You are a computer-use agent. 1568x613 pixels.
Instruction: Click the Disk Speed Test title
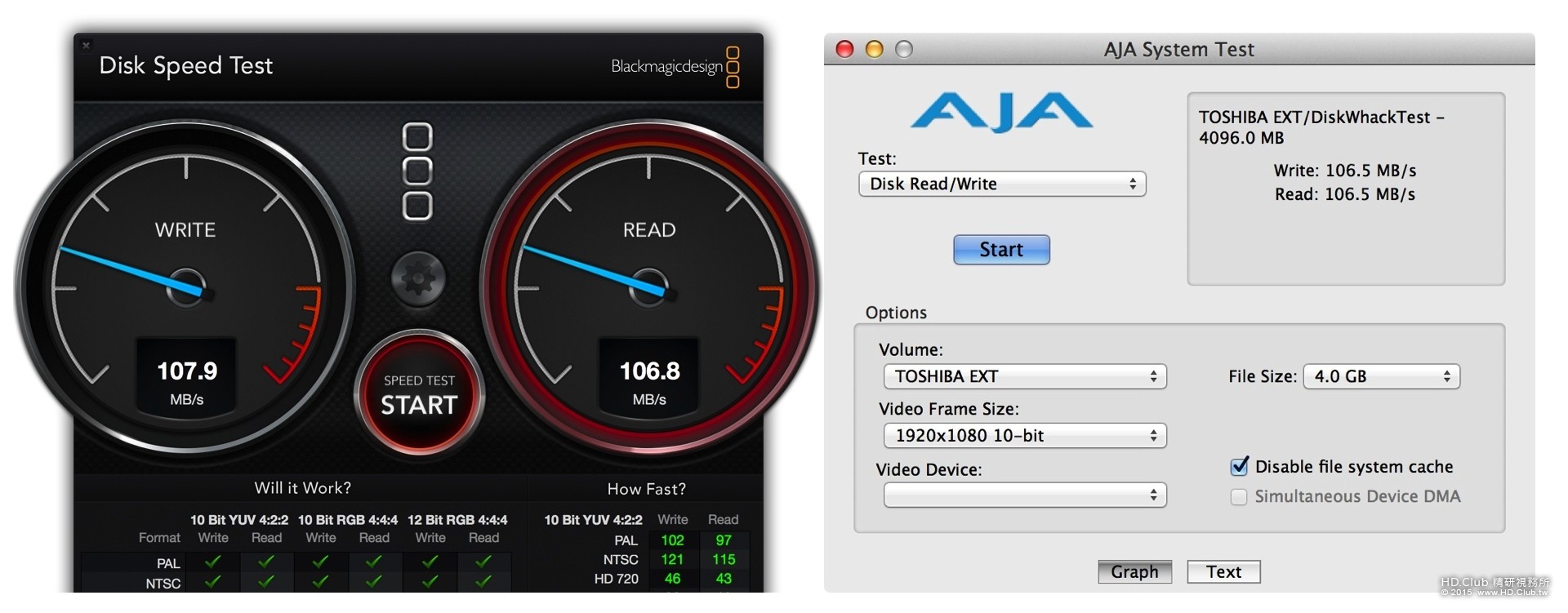click(185, 65)
